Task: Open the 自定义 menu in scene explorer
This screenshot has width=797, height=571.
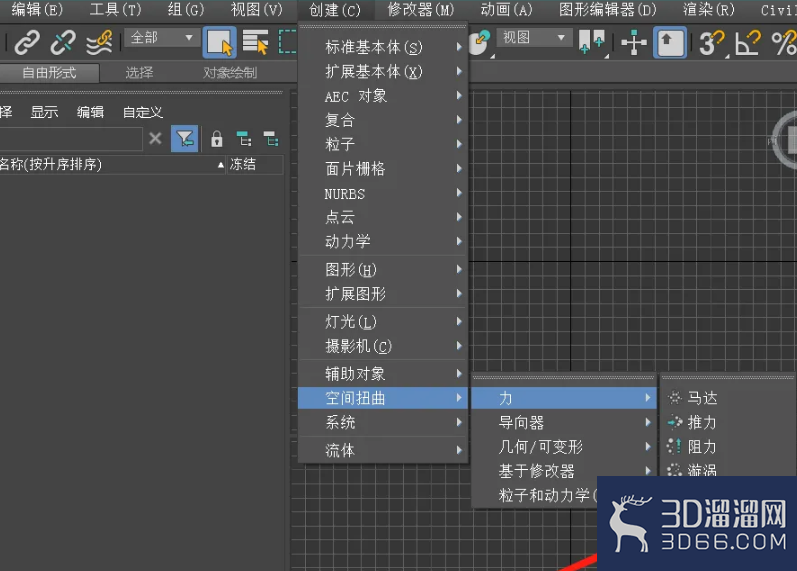Action: pyautogui.click(x=142, y=112)
